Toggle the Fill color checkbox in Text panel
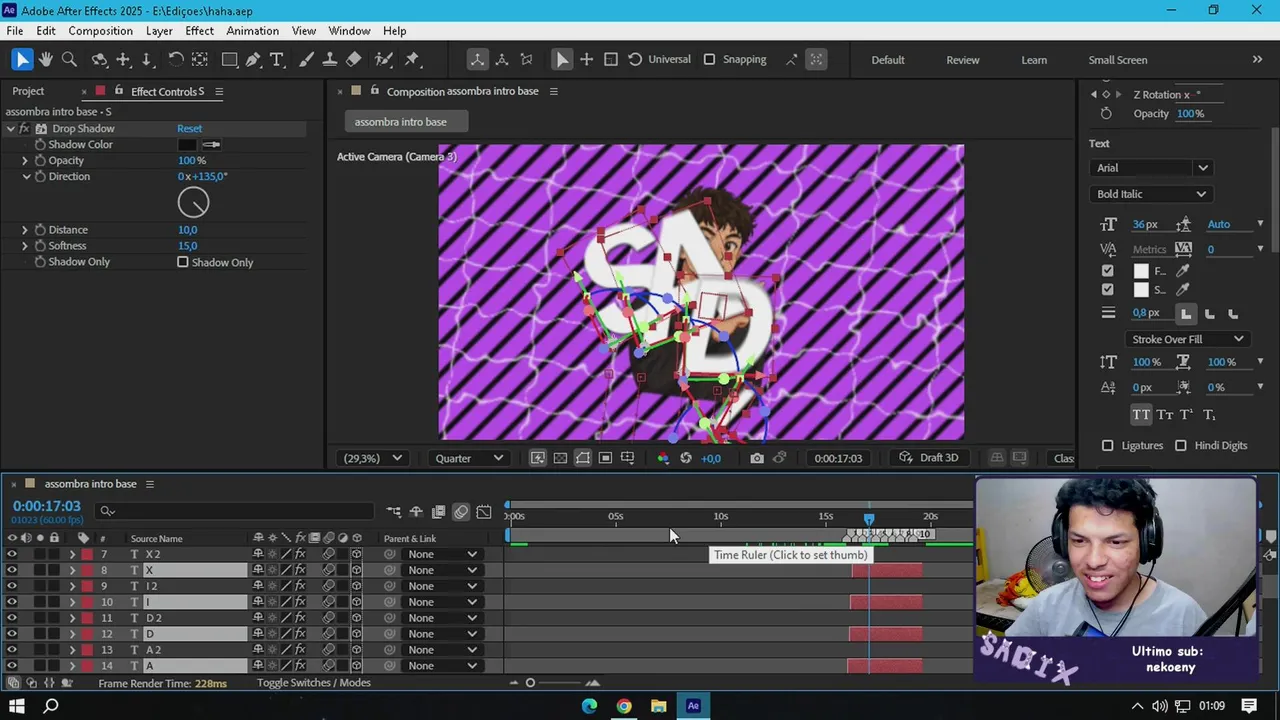 pos(1107,271)
